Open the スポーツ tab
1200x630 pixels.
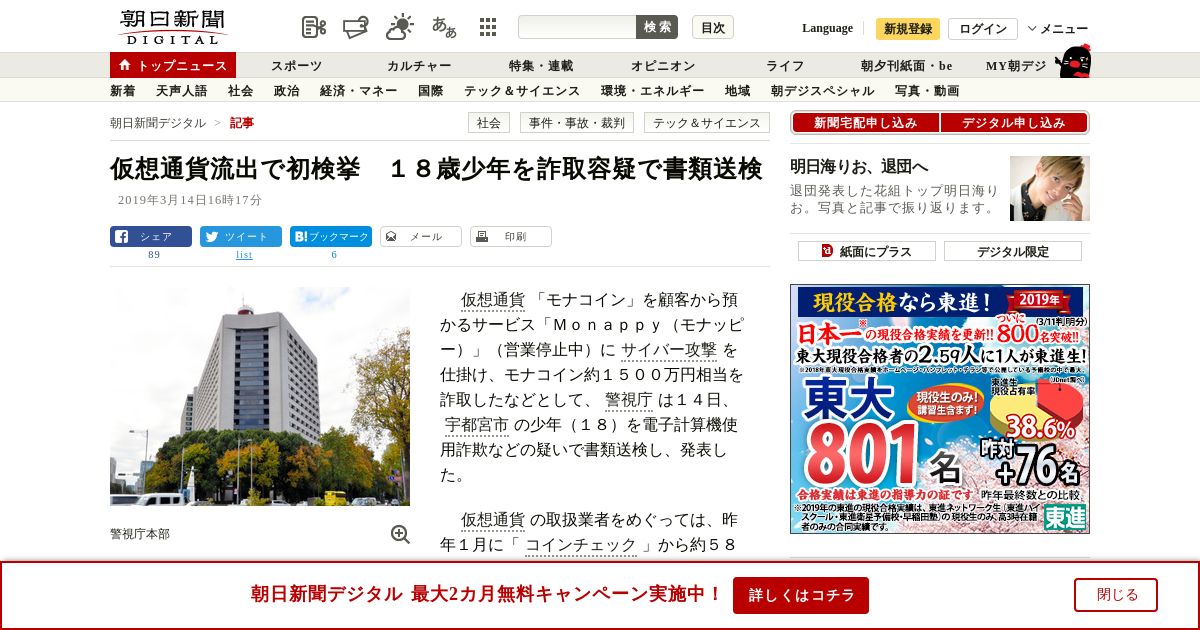pyautogui.click(x=297, y=66)
